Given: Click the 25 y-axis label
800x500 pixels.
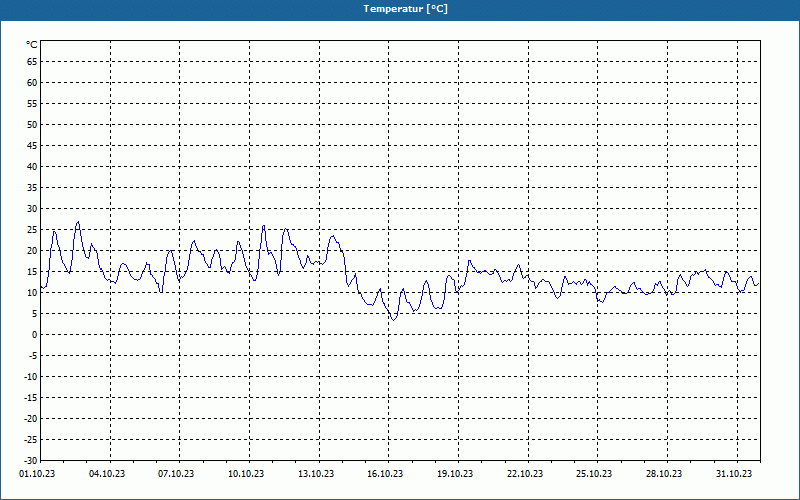Looking at the screenshot, I should [x=32, y=230].
